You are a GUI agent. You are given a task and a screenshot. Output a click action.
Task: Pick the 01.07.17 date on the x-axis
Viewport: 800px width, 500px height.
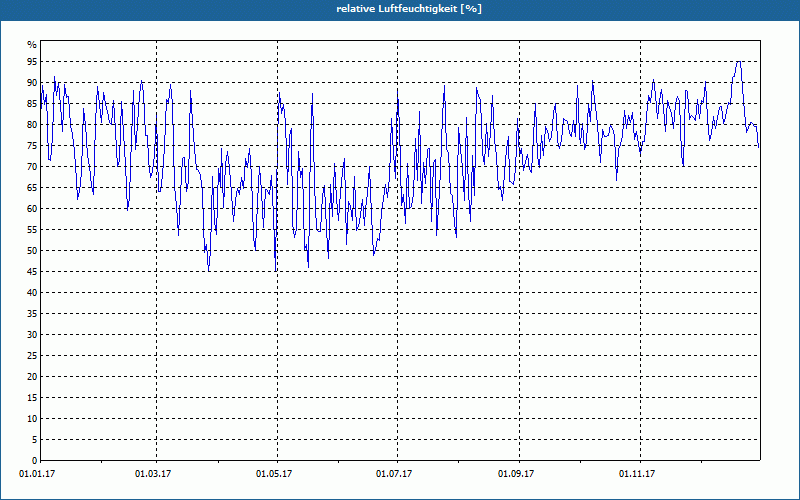point(394,473)
